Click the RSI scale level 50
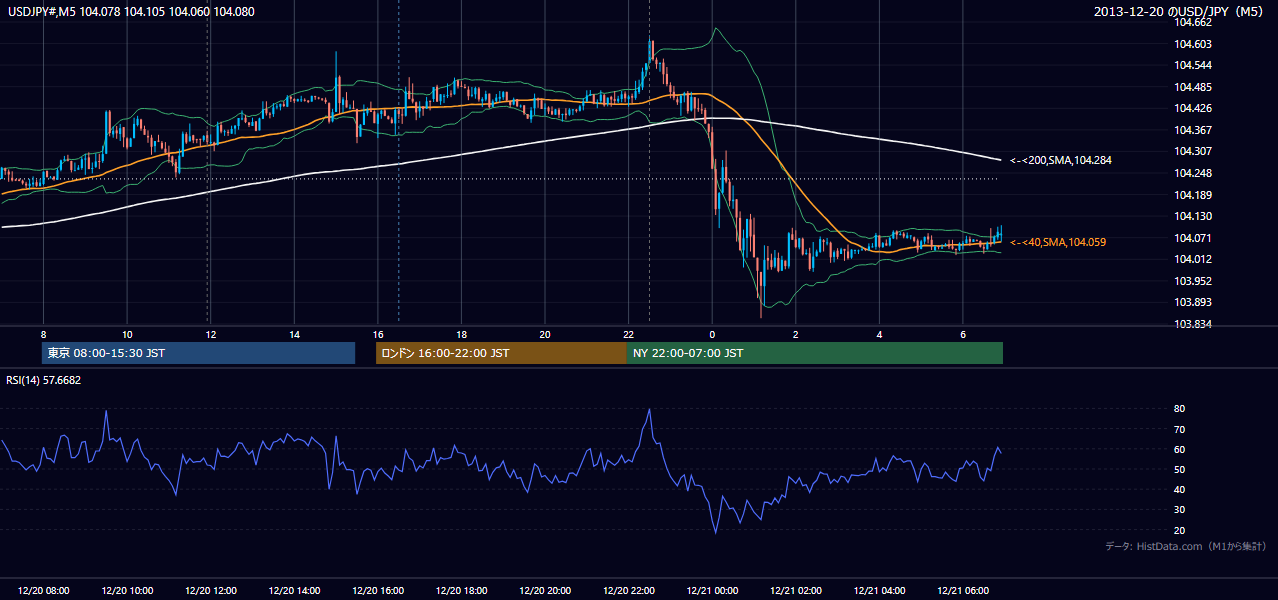The height and width of the screenshot is (600, 1278). point(1179,469)
